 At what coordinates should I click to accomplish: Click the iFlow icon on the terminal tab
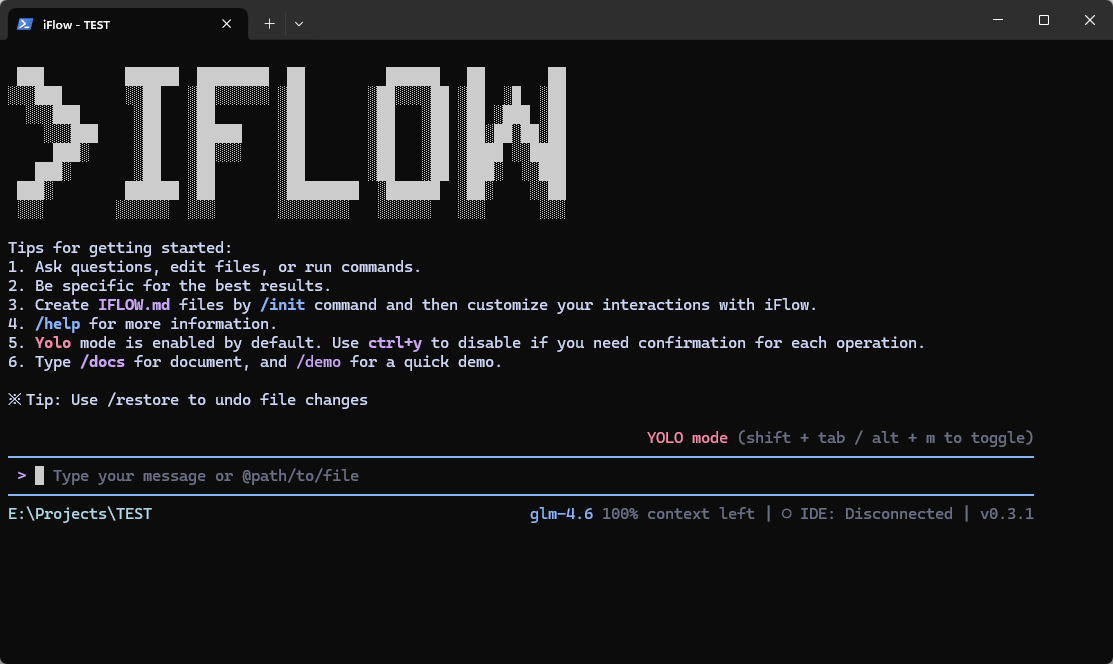tap(24, 23)
